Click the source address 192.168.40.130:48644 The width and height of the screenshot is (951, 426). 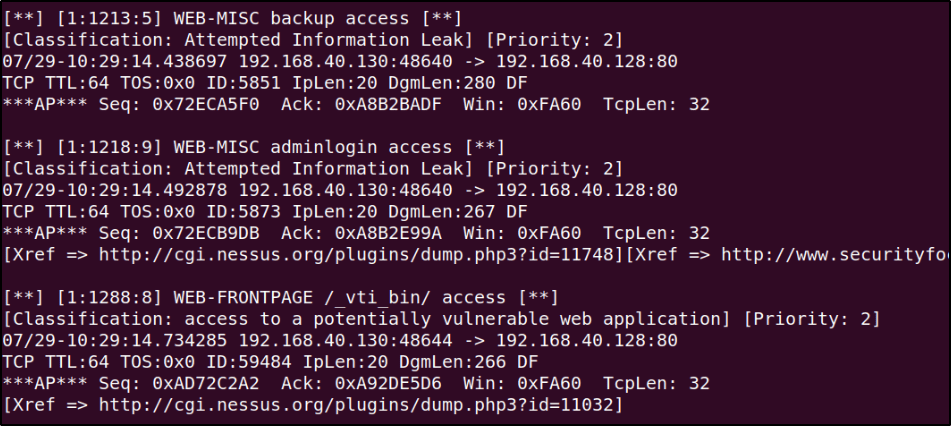click(x=344, y=340)
